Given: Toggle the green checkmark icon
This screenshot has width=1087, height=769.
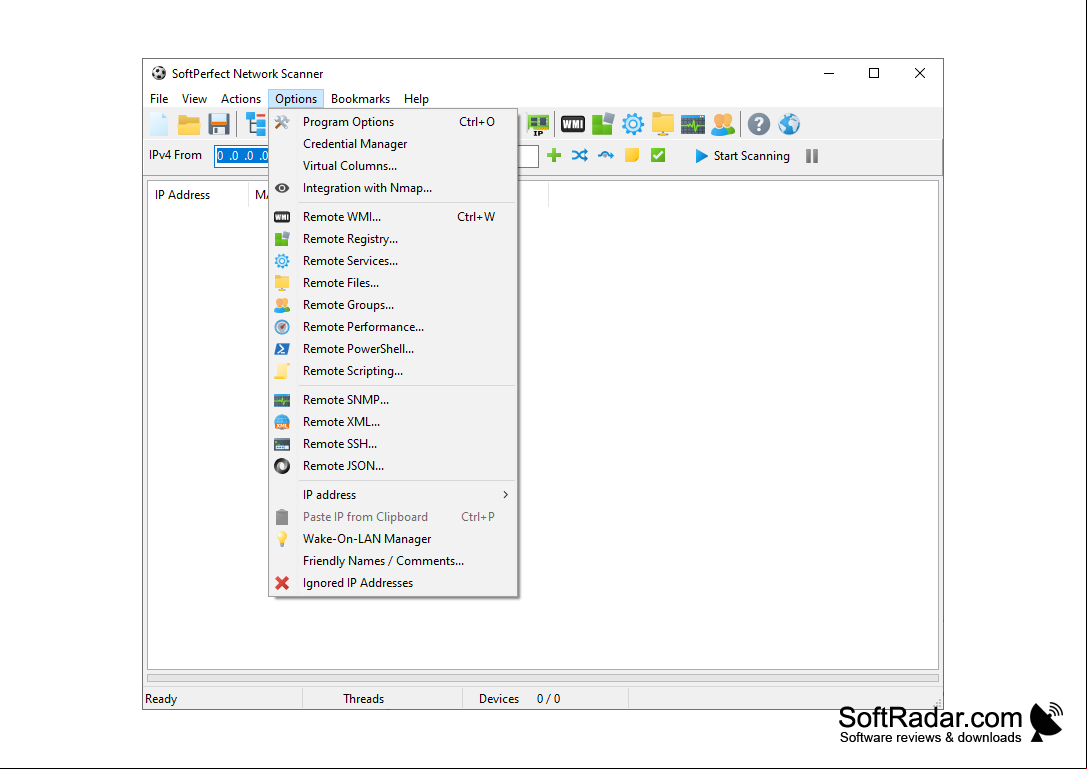Looking at the screenshot, I should click(658, 155).
